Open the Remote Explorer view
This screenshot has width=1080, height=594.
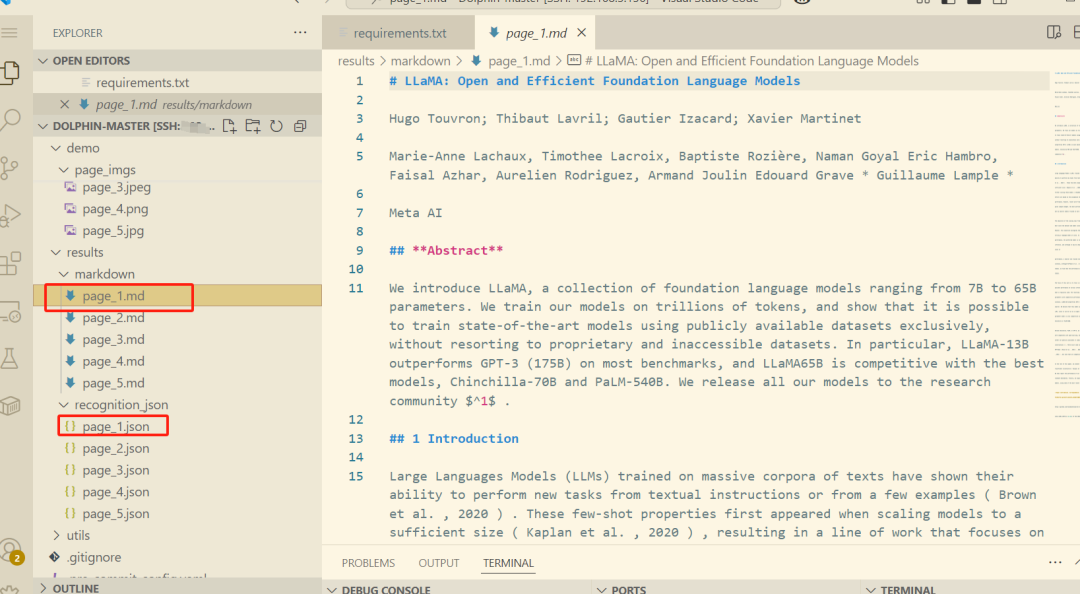10,311
